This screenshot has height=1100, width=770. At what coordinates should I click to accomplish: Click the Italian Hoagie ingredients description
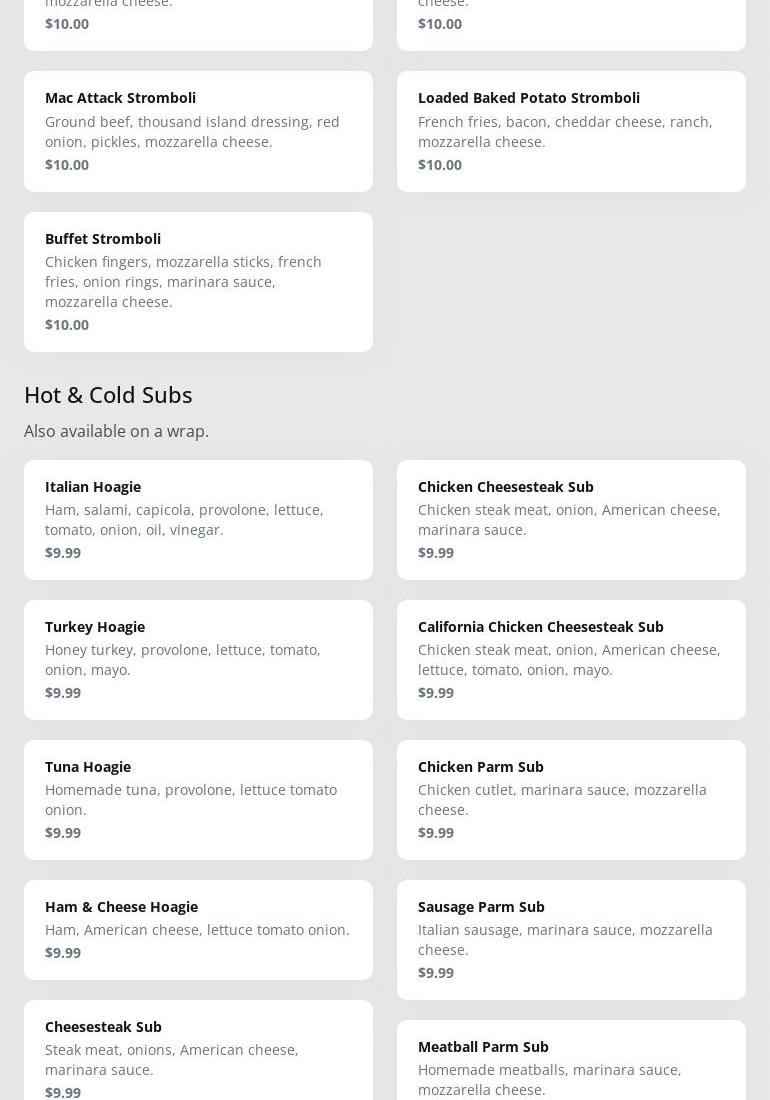point(184,519)
